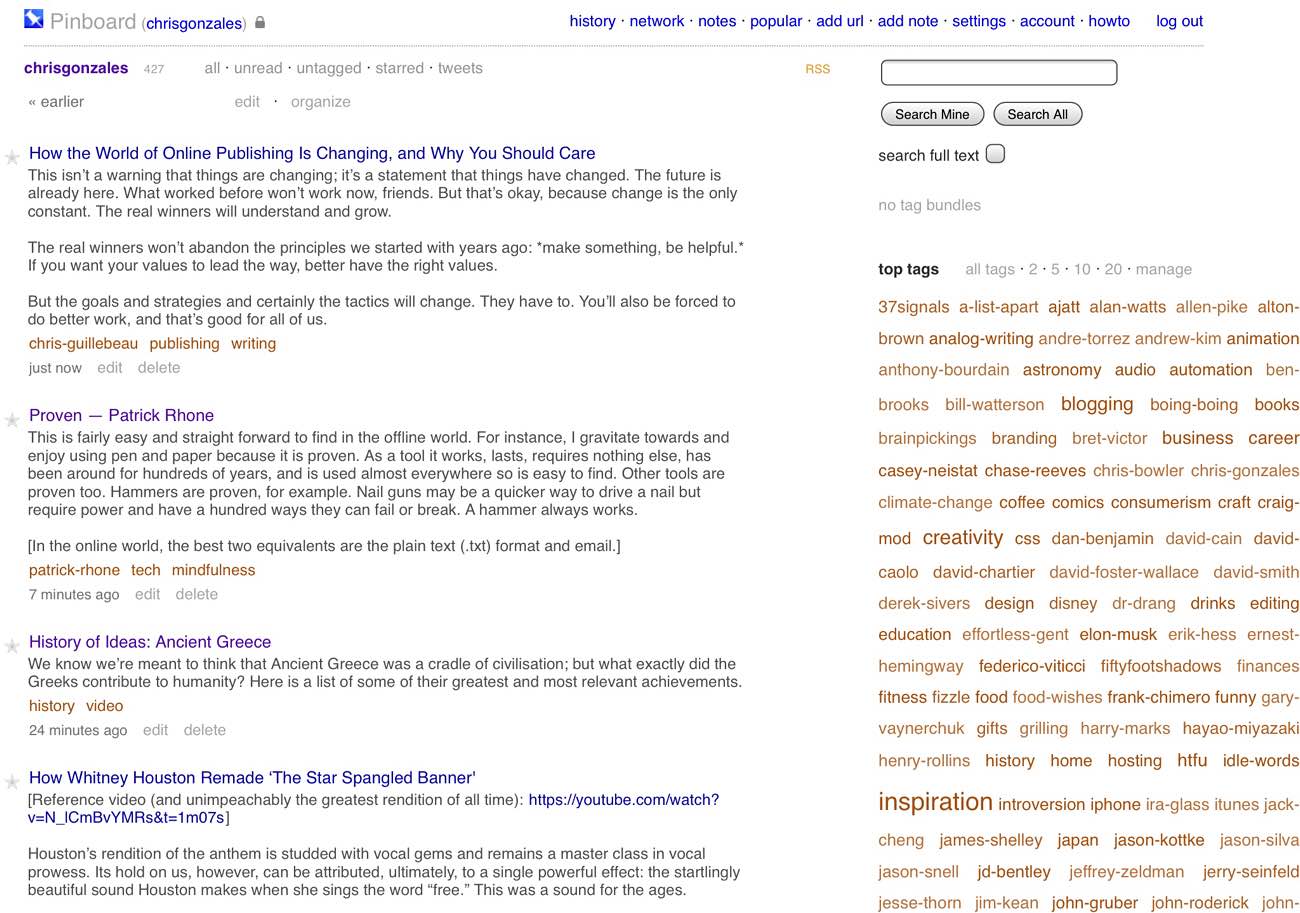The image size is (1300, 913).
Task: Select the chris-guillebeau tag on first bookmark
Action: point(83,343)
